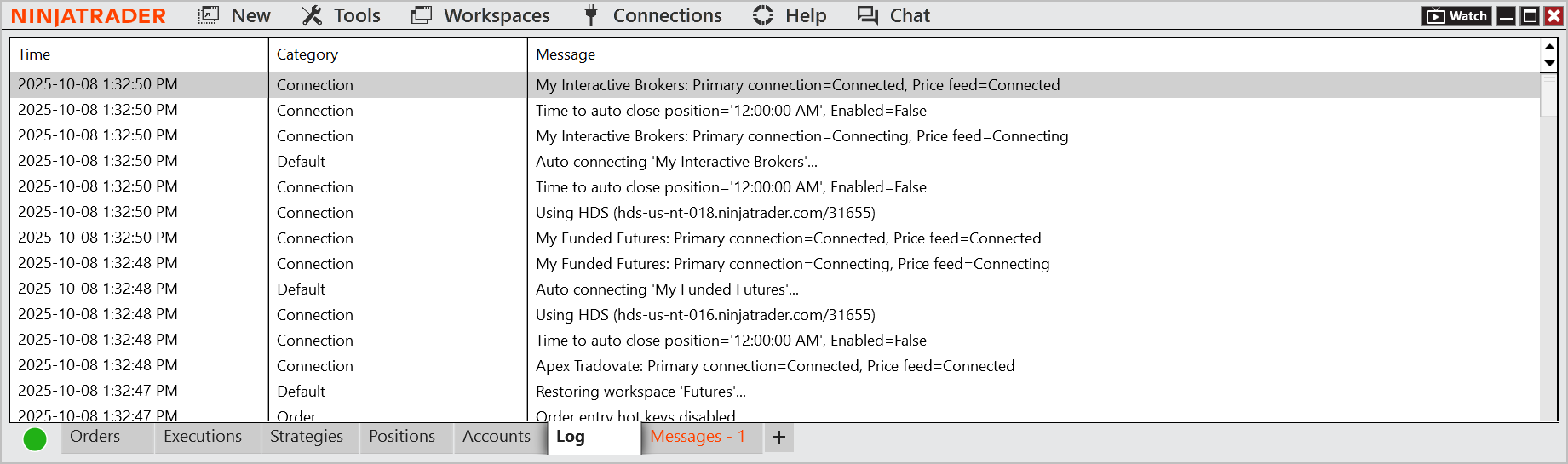Open the Messages - 1 tab

[x=698, y=437]
